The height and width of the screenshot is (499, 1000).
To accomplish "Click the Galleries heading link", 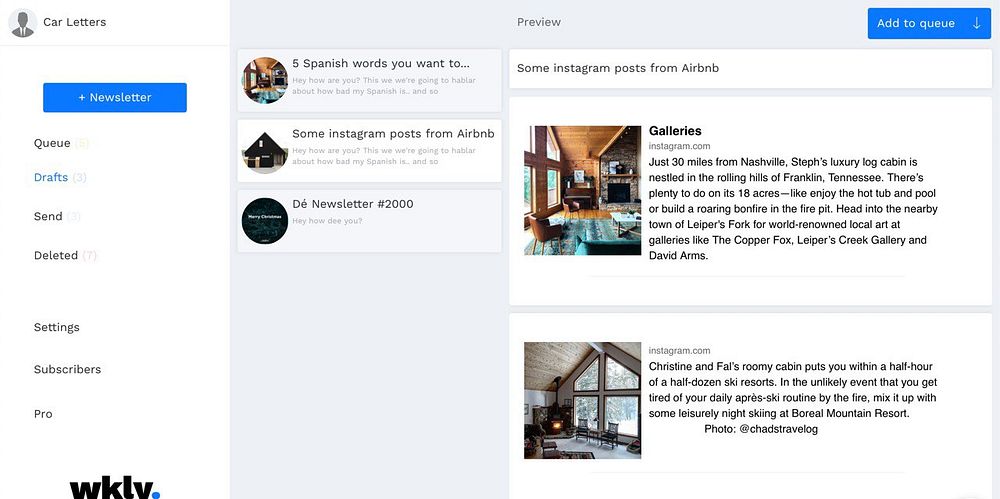I will (675, 131).
